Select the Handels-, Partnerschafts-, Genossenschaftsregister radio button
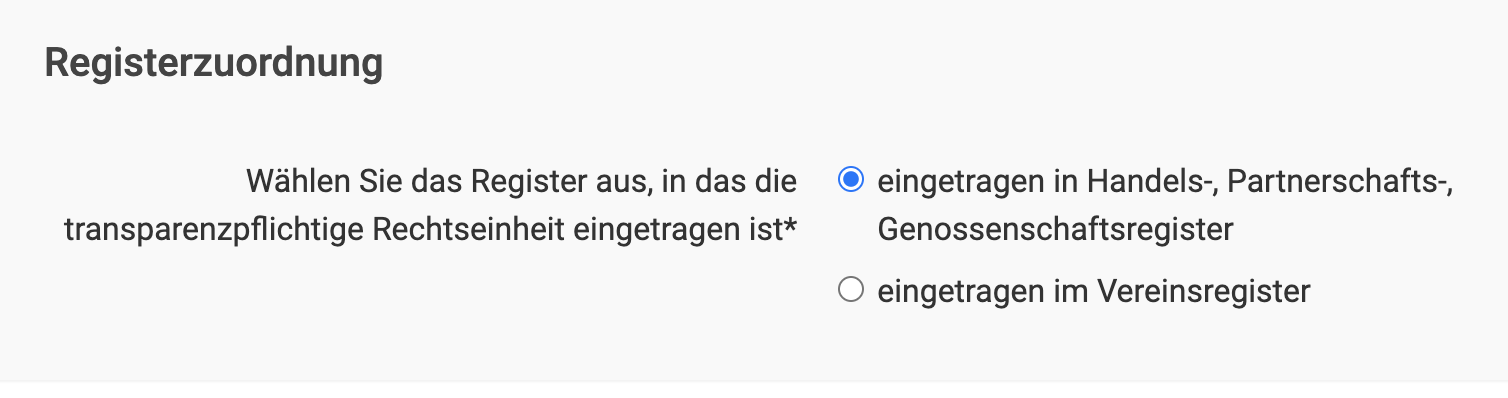1508x398 pixels. coord(850,181)
